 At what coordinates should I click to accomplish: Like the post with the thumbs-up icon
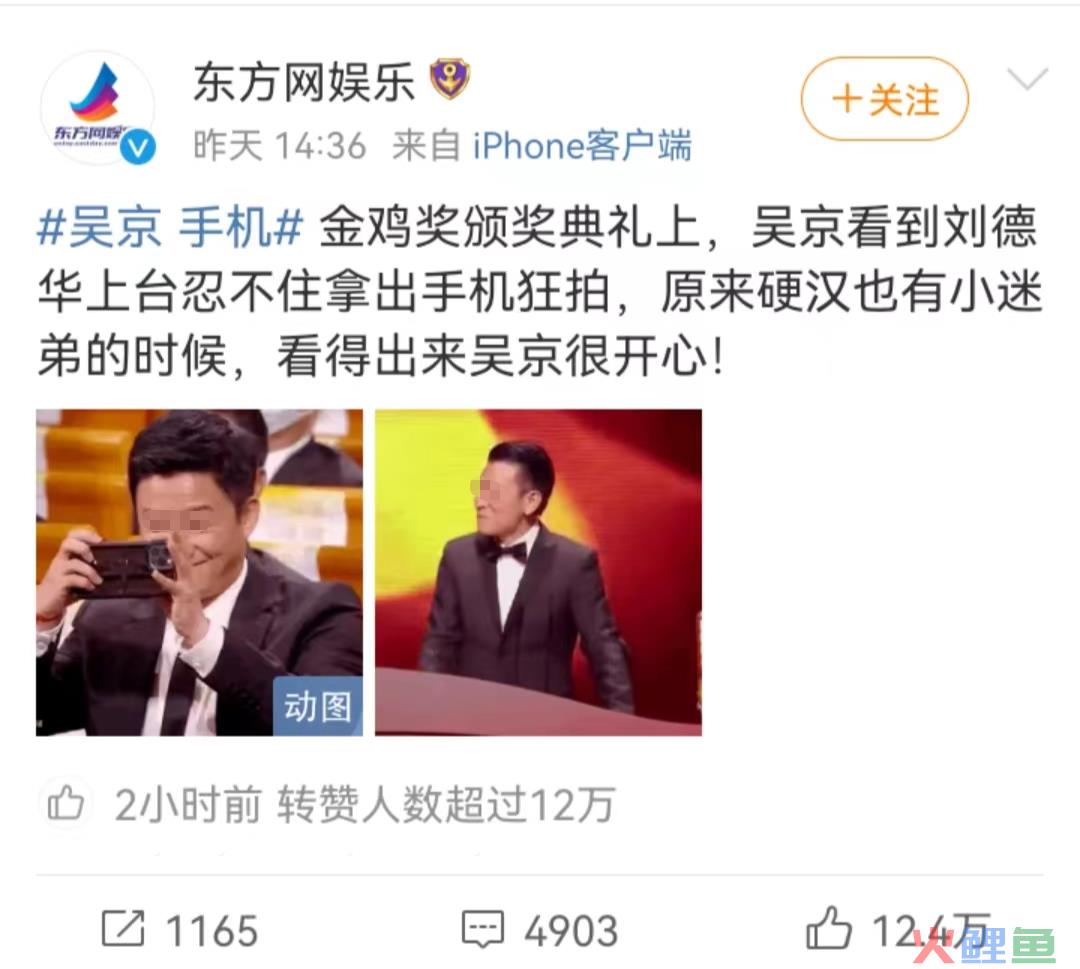click(x=829, y=928)
